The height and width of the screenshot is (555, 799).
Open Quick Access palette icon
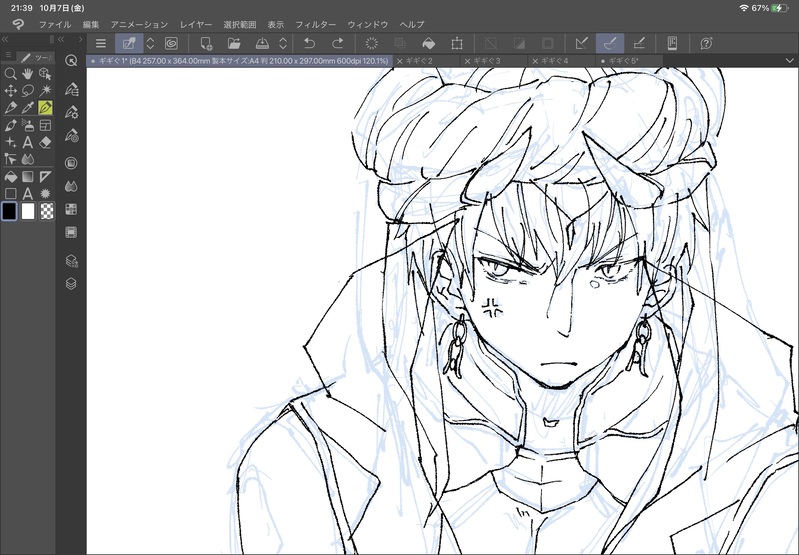click(x=71, y=61)
